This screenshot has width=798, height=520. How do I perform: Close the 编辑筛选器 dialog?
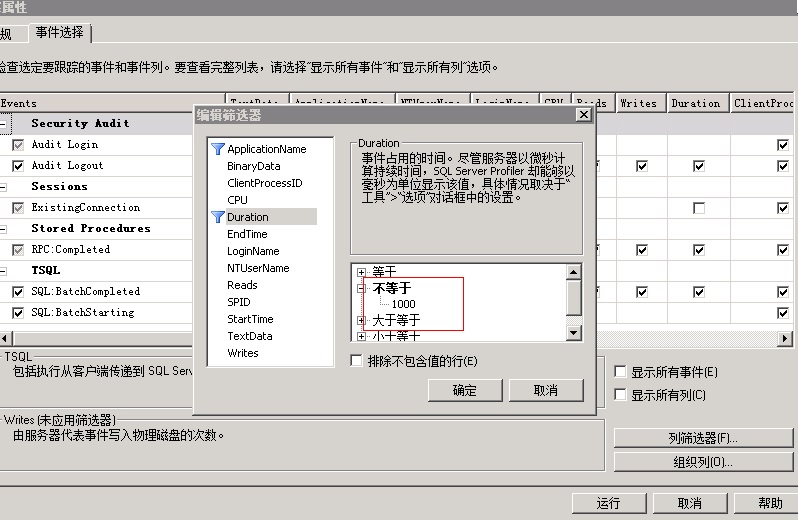click(584, 115)
